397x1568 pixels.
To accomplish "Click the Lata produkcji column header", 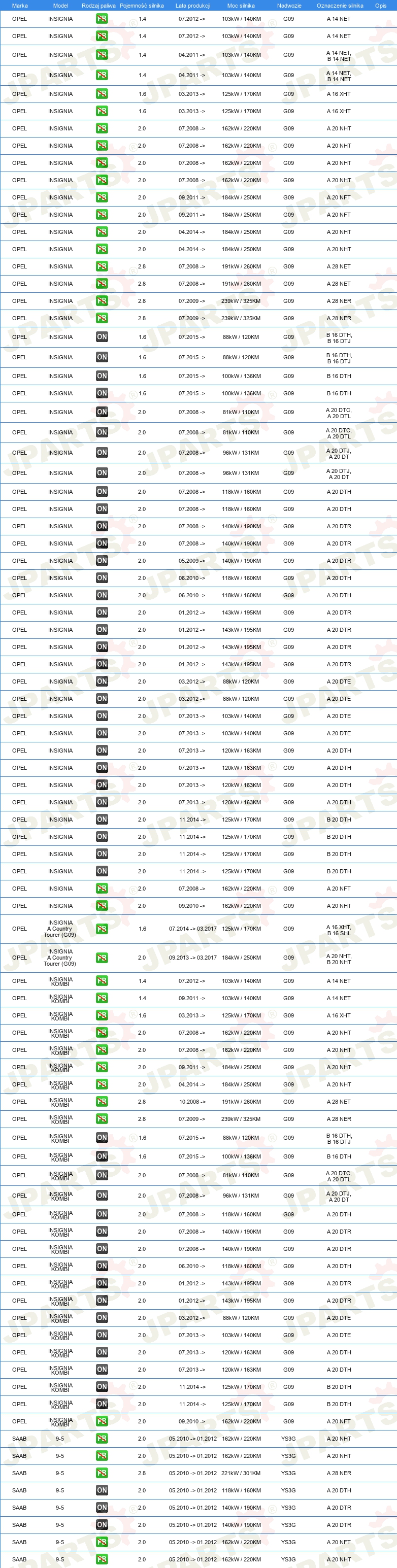I will (x=193, y=6).
